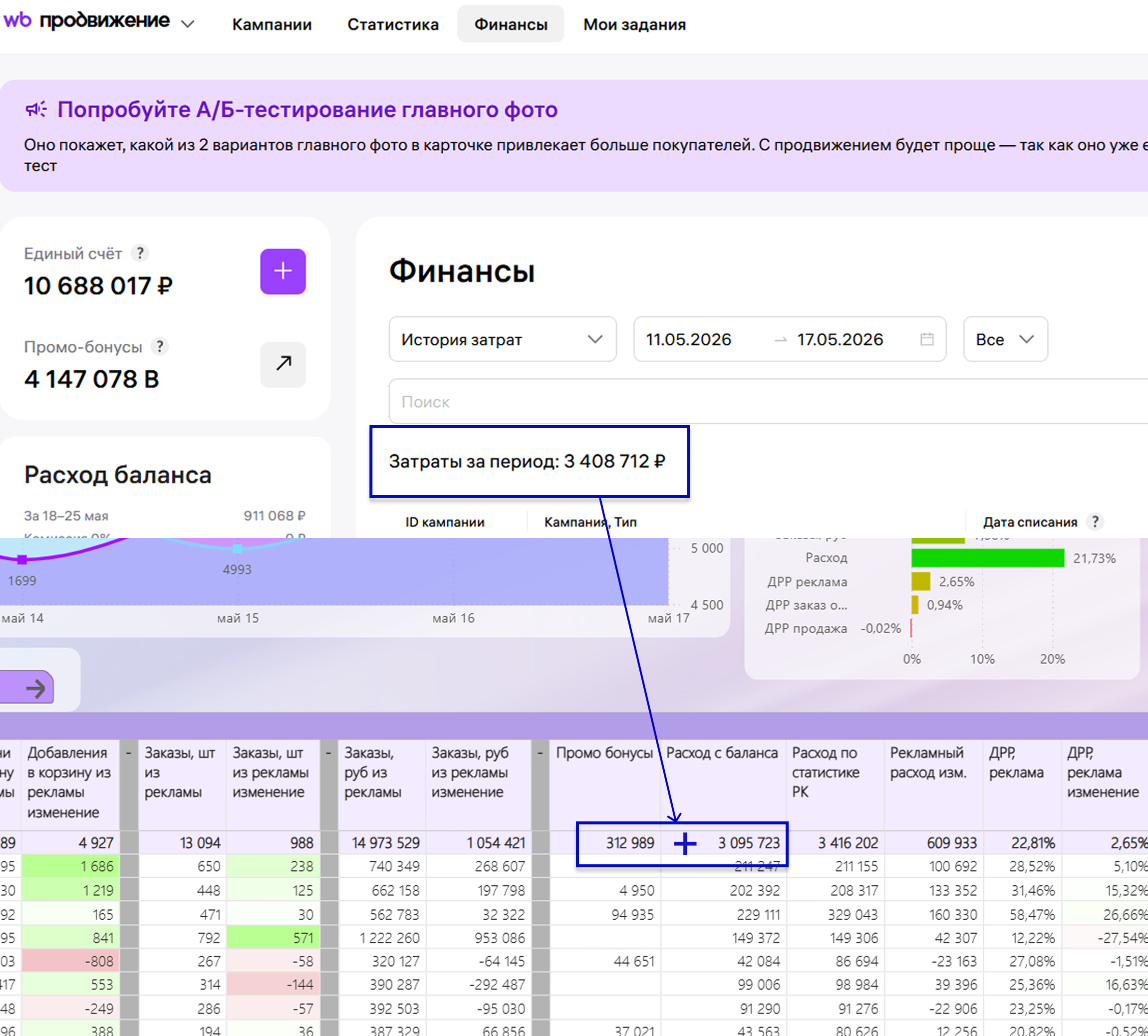Screen dimensions: 1148x1036
Task: Open the Все filter dropdown
Action: coord(1005,339)
